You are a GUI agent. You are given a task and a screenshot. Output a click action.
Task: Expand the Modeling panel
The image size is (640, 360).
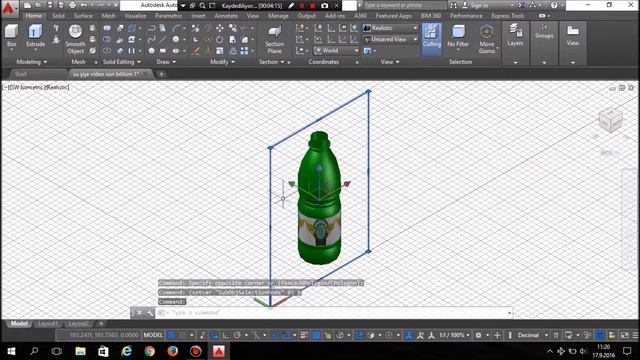pyautogui.click(x=31, y=62)
